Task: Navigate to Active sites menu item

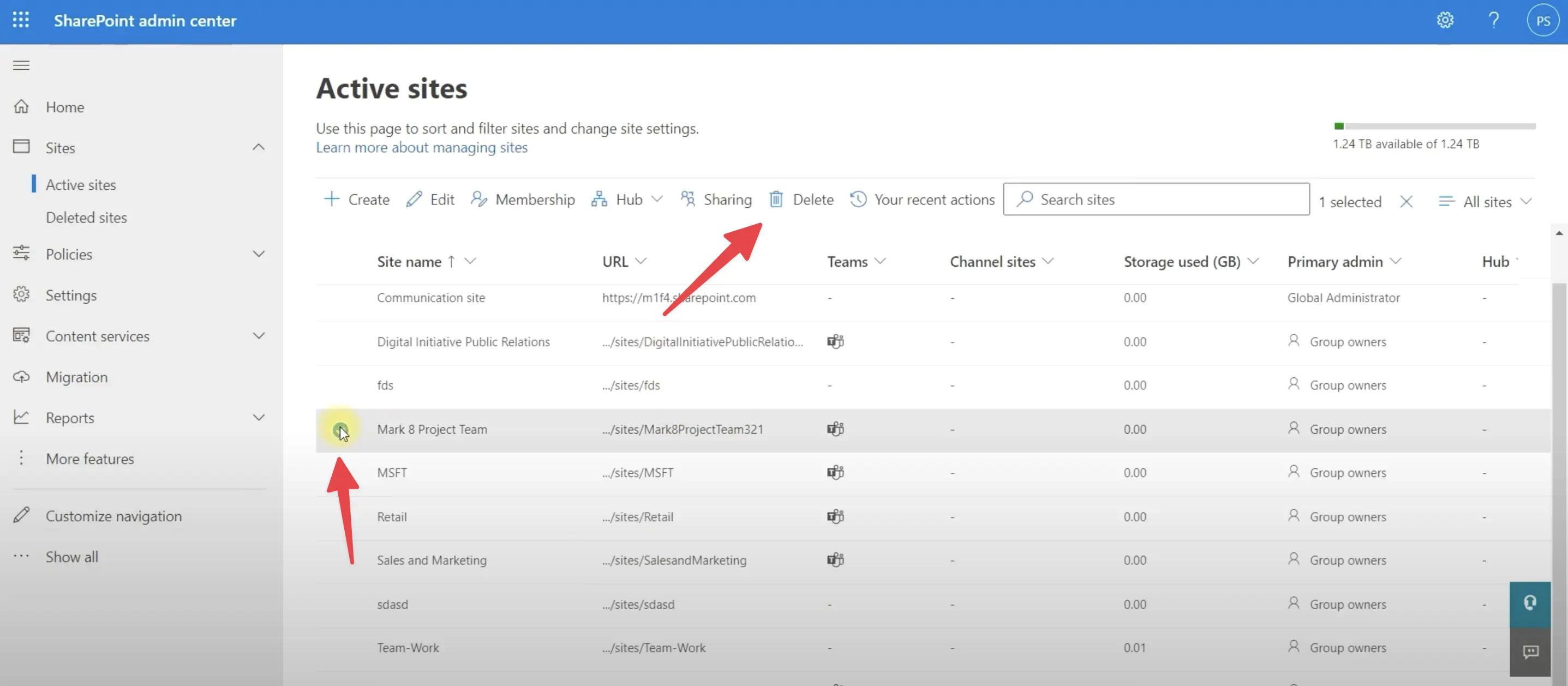Action: click(81, 184)
